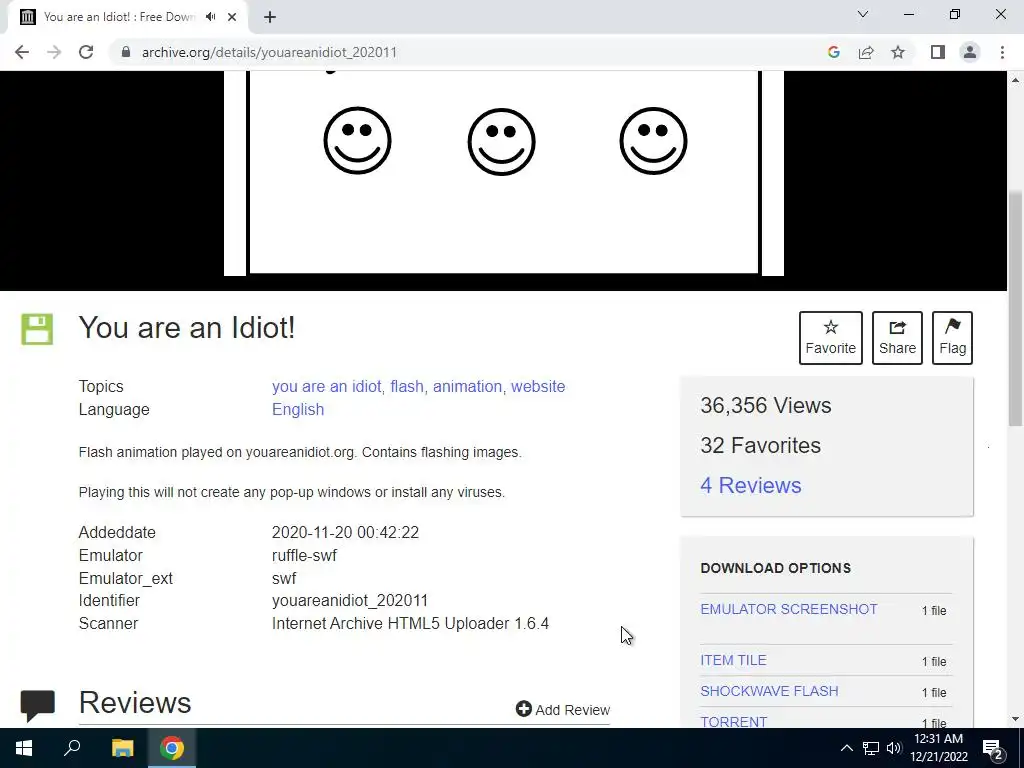Viewport: 1024px width, 768px height.
Task: Reload the page with refresh icon
Action: click(86, 52)
